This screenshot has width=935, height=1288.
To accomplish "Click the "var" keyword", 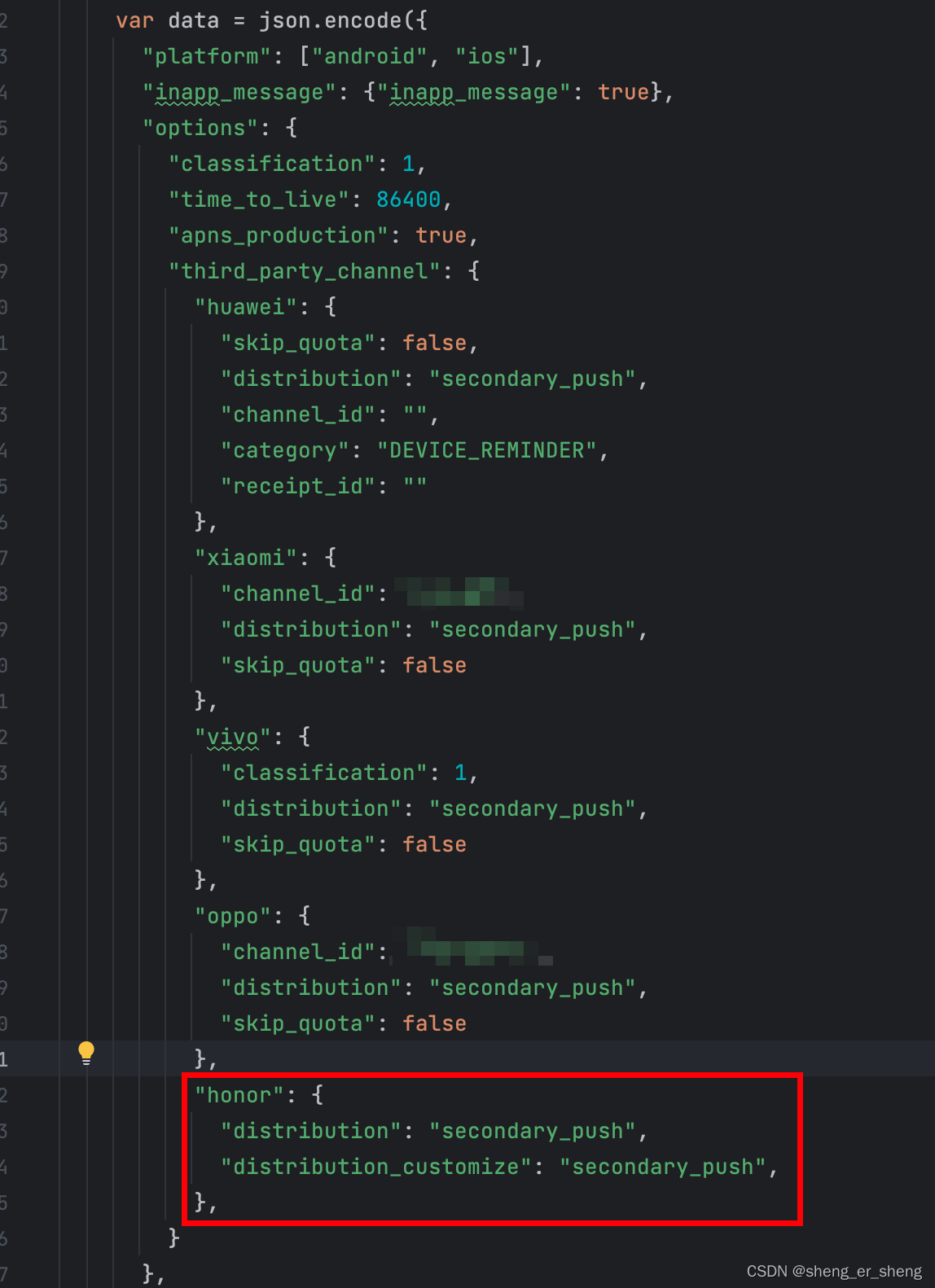I will (135, 20).
